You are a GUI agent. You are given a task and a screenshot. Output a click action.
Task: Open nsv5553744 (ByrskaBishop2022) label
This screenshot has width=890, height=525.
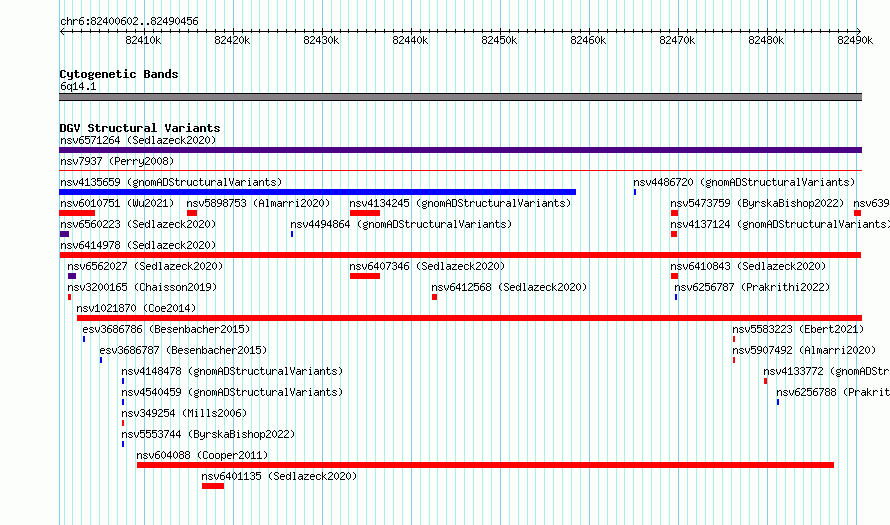[x=208, y=434]
